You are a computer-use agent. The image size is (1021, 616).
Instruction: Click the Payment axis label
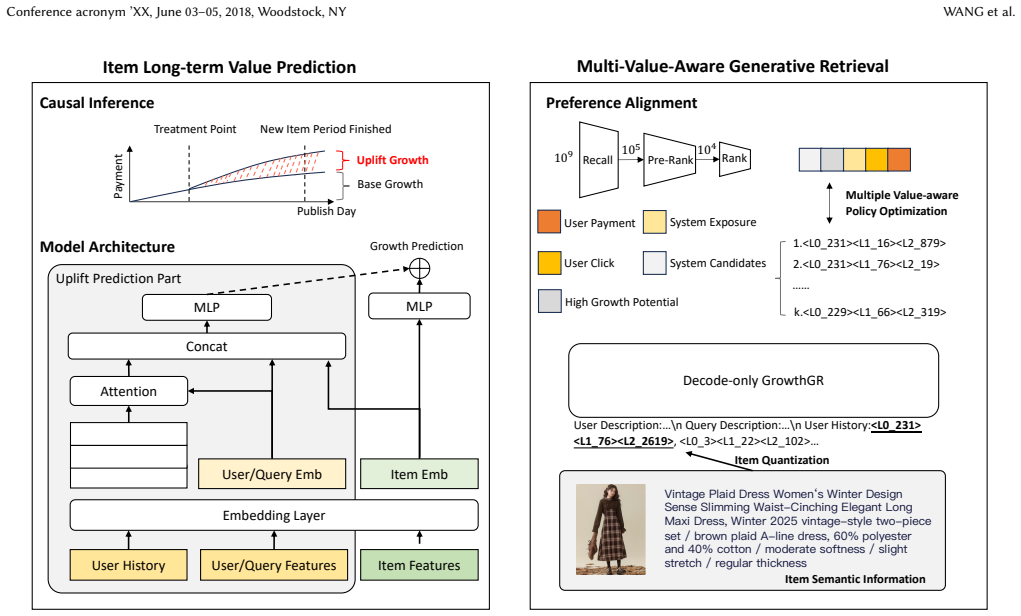pos(118,176)
